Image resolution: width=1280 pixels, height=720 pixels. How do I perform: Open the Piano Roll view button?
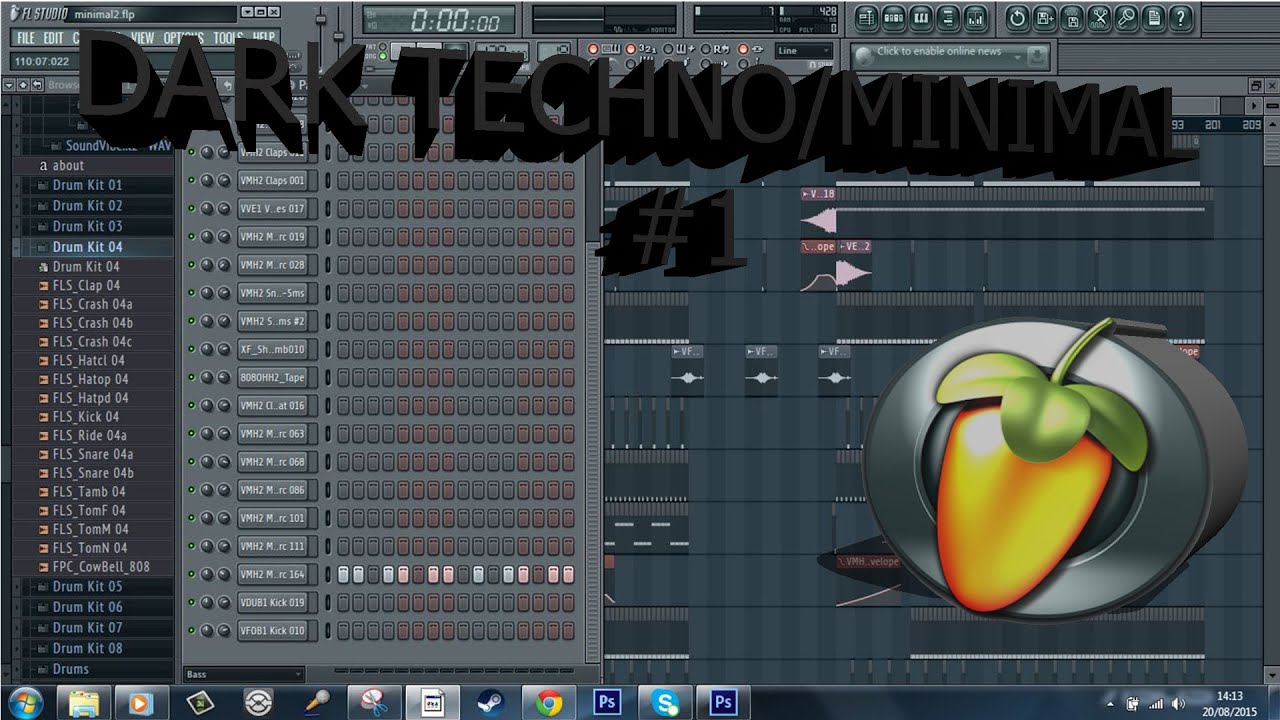point(921,17)
